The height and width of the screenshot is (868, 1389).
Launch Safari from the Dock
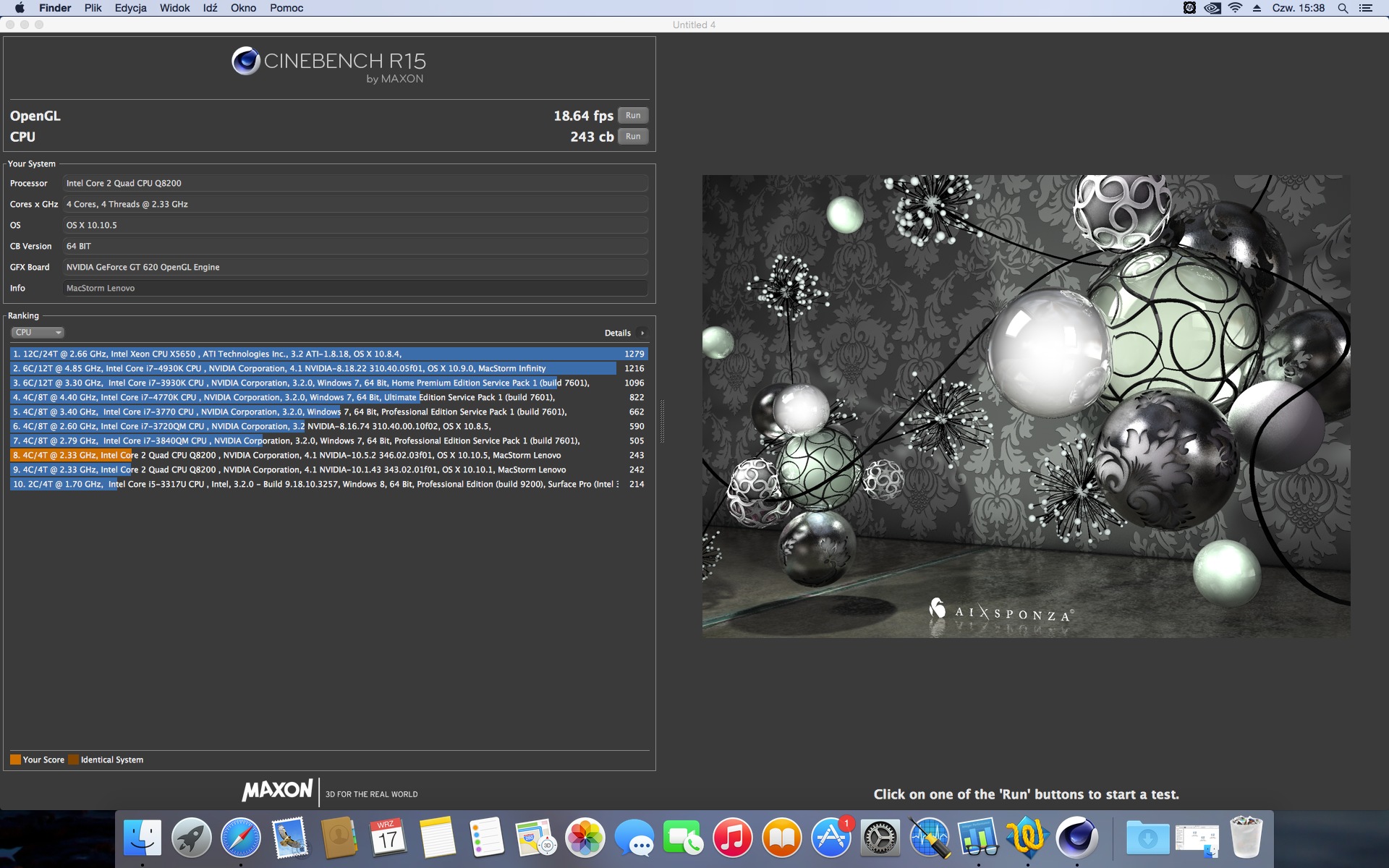pos(241,838)
